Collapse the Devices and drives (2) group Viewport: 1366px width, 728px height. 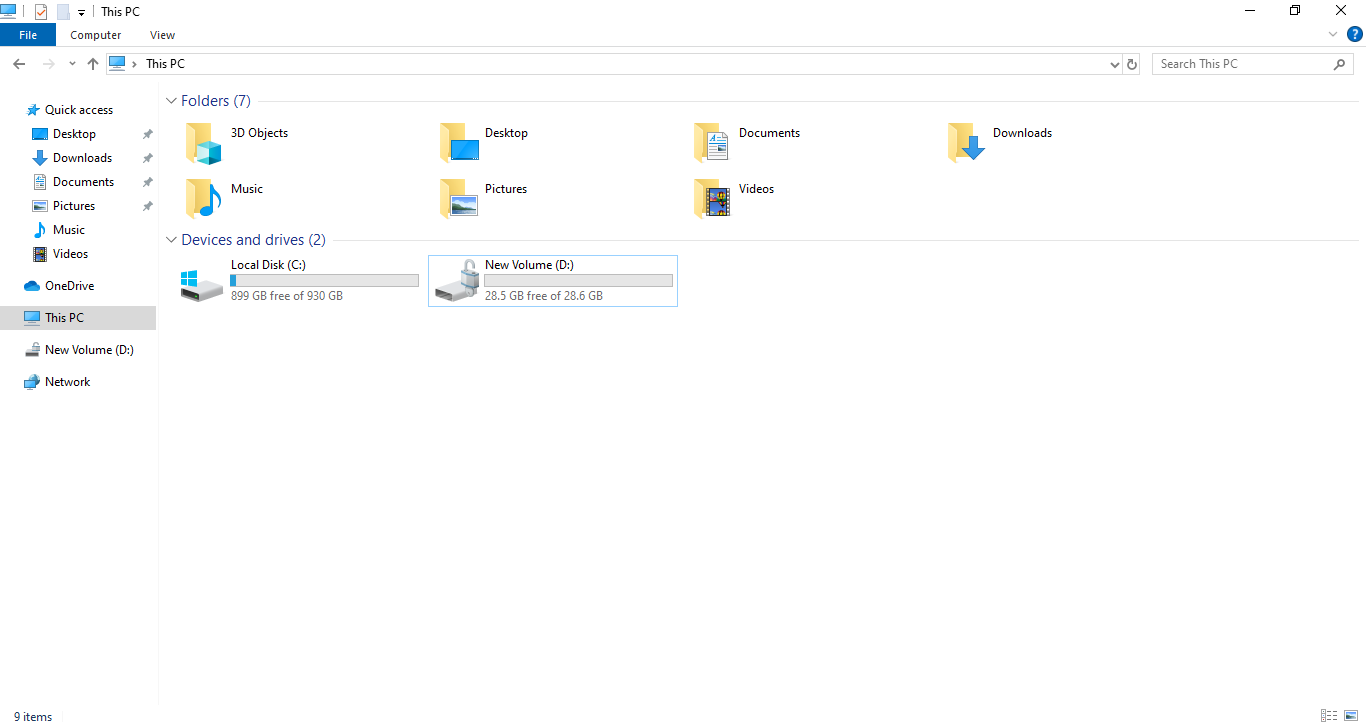172,240
